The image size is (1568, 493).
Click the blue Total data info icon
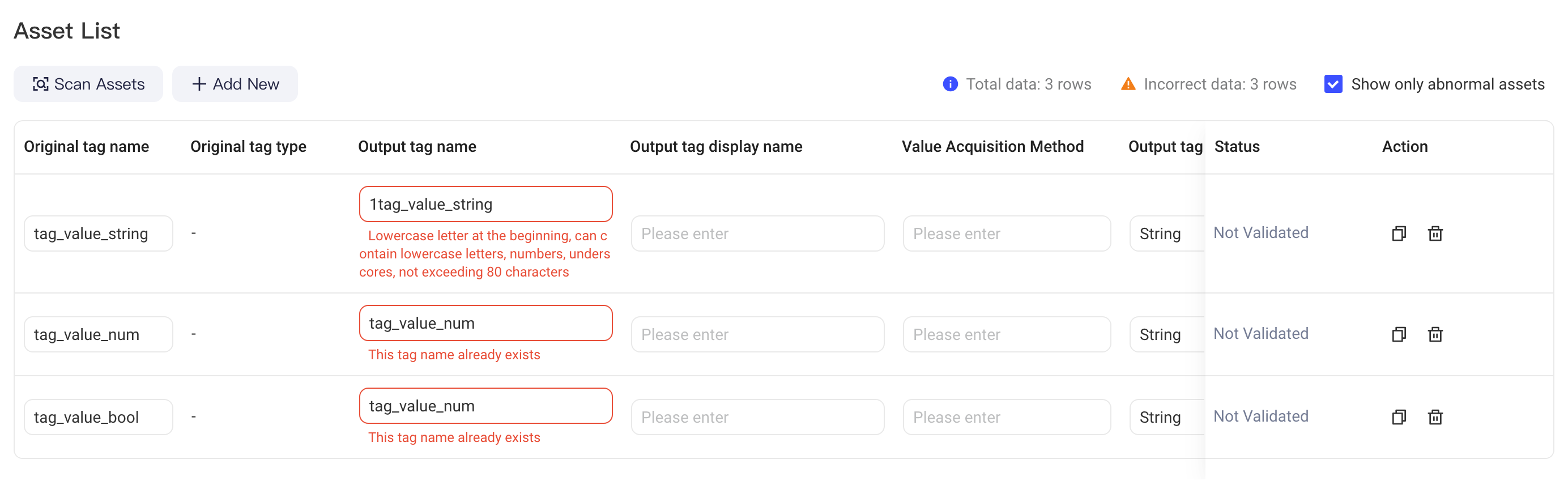[x=949, y=84]
